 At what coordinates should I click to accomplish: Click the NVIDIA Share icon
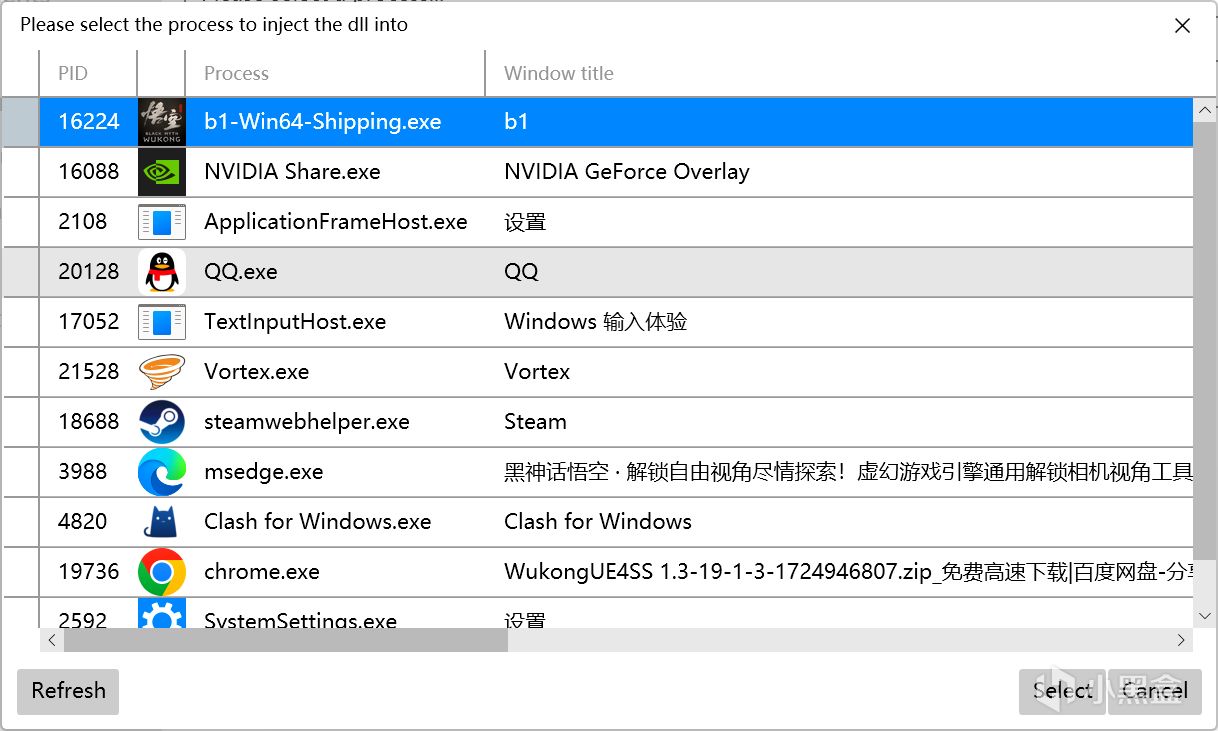point(161,172)
